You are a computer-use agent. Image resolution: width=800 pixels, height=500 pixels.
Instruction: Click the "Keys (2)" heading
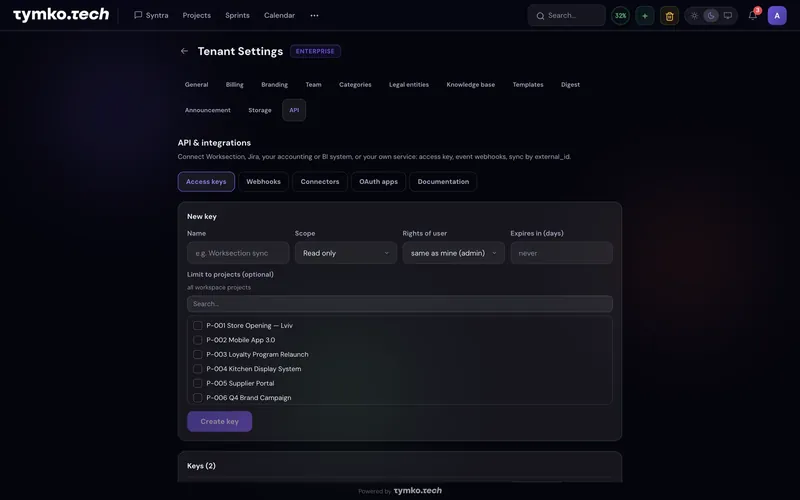(201, 466)
